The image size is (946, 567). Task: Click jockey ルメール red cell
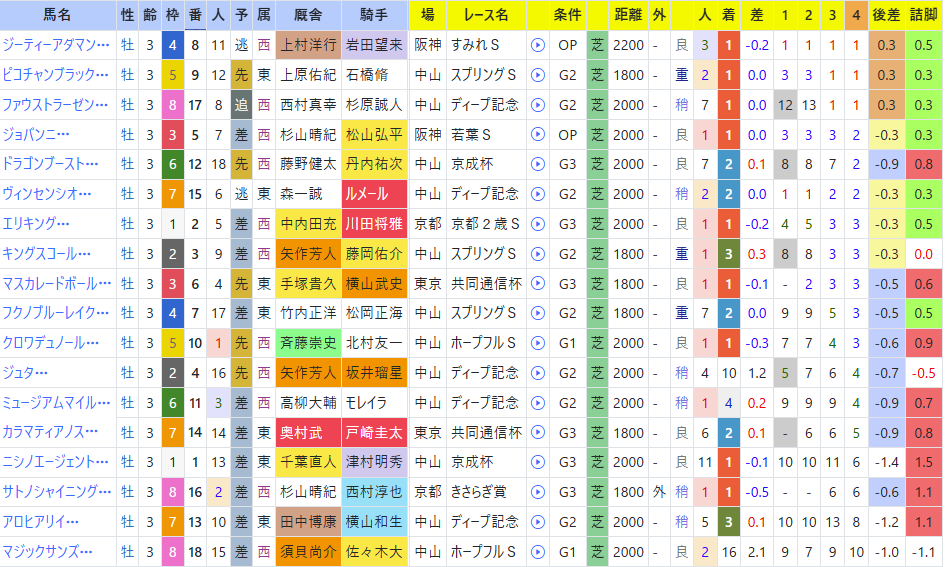tap(374, 194)
